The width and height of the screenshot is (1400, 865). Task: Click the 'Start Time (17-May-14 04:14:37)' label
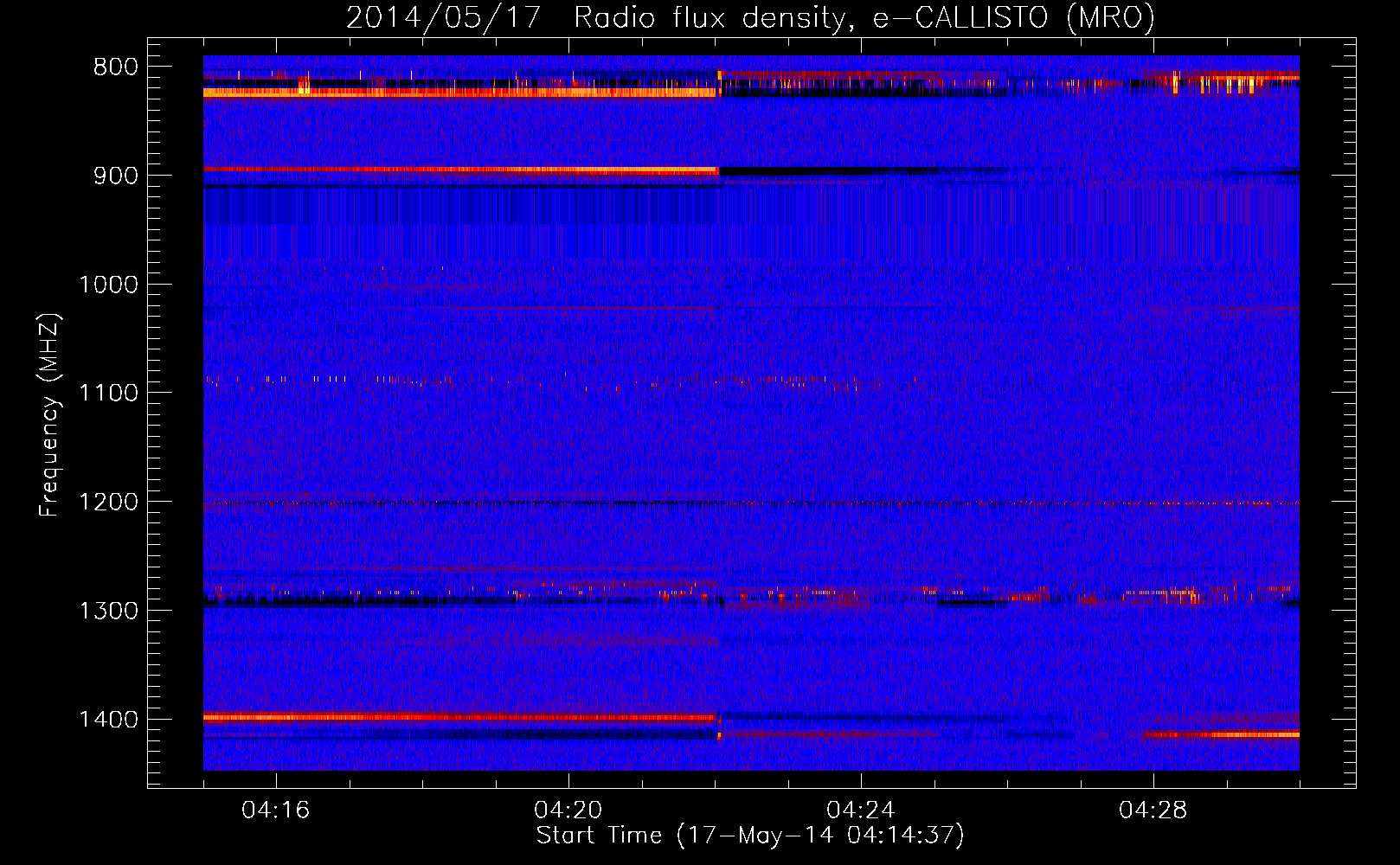point(750,836)
